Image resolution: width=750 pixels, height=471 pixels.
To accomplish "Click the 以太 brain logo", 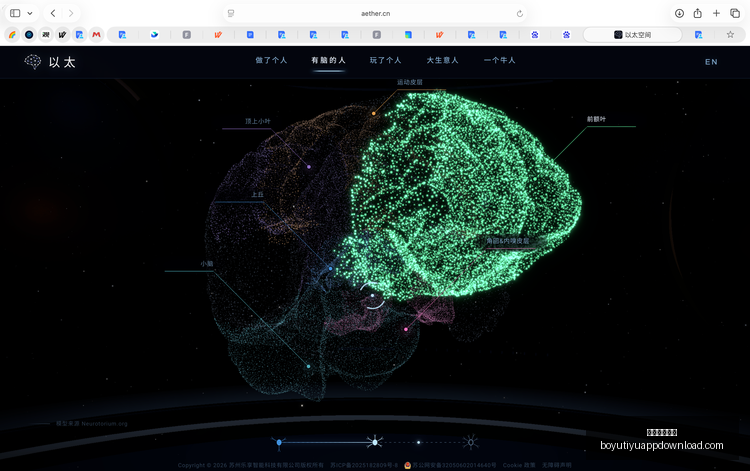I will click(x=50, y=62).
